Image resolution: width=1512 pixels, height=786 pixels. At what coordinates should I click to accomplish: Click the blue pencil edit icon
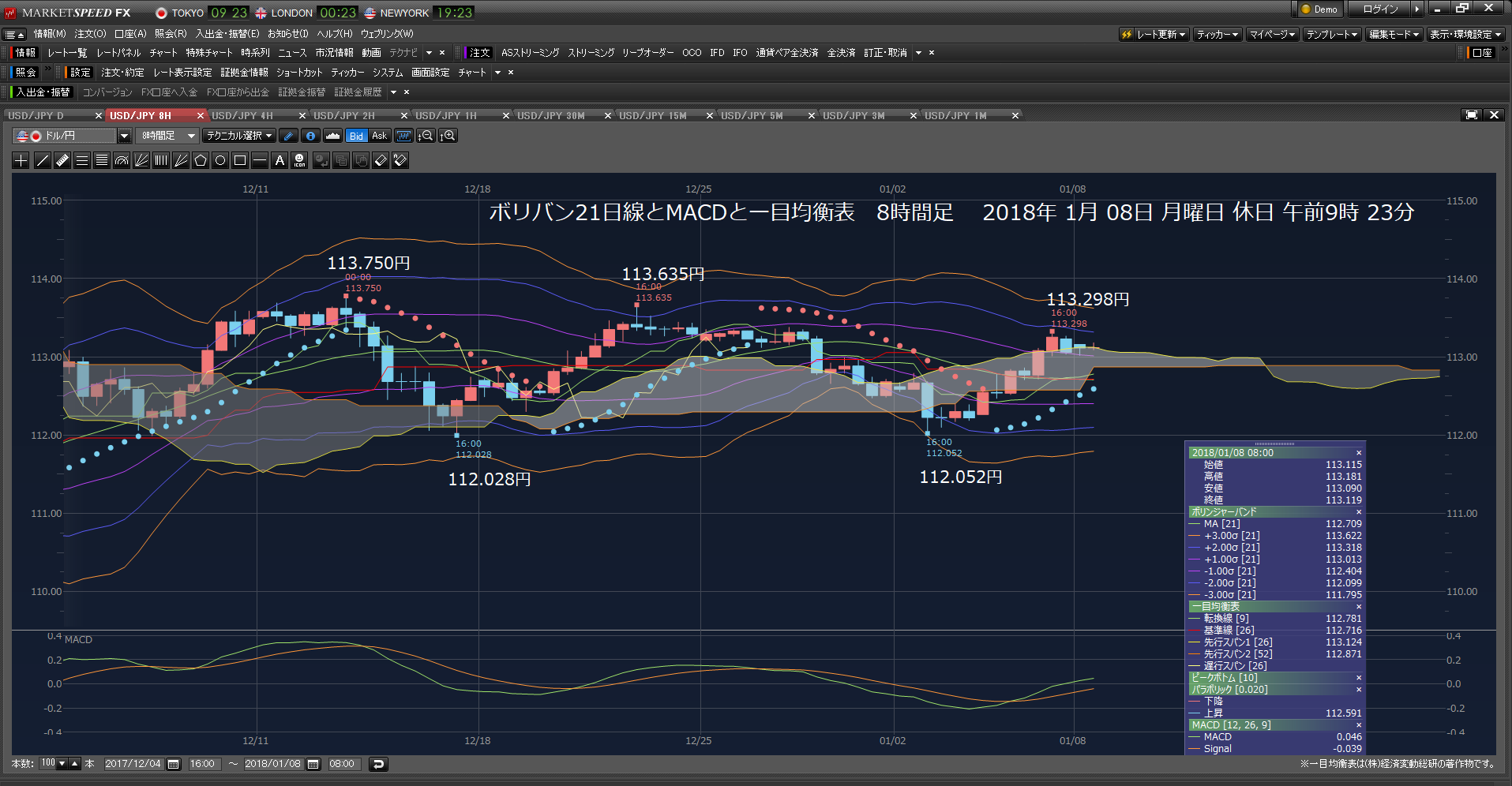(288, 136)
